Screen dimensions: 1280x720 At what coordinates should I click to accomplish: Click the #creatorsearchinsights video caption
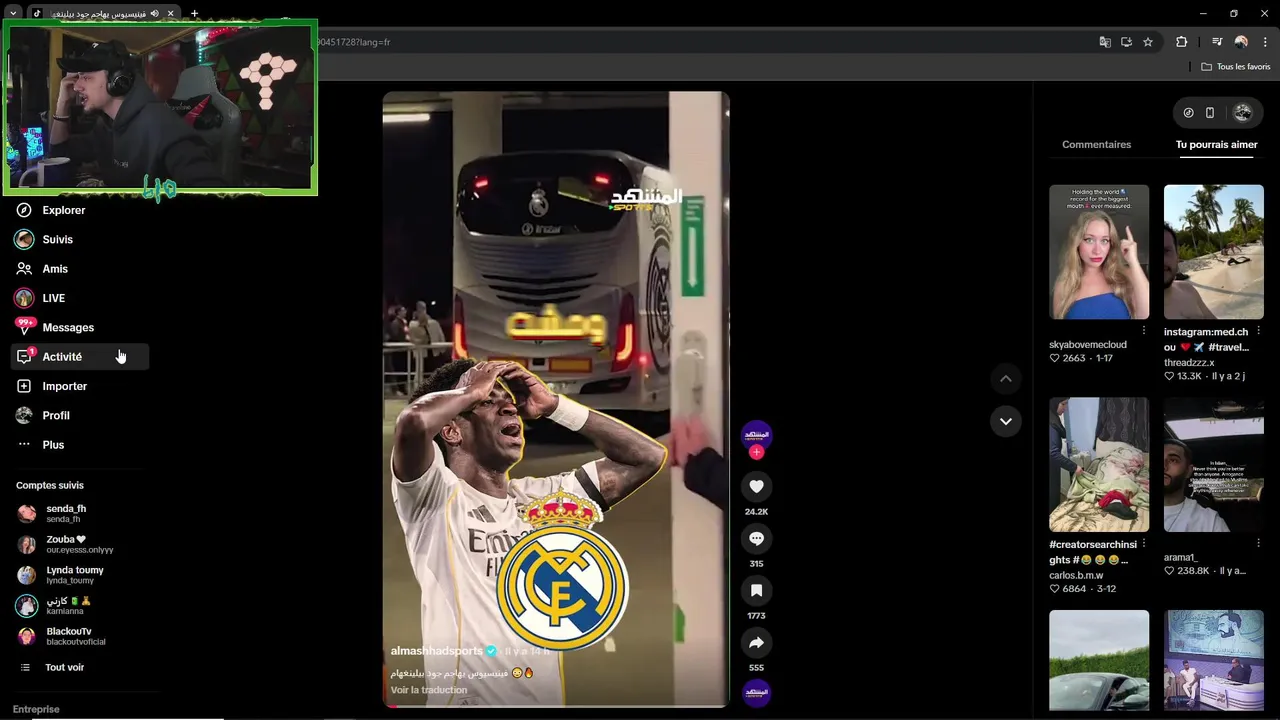coord(1093,552)
